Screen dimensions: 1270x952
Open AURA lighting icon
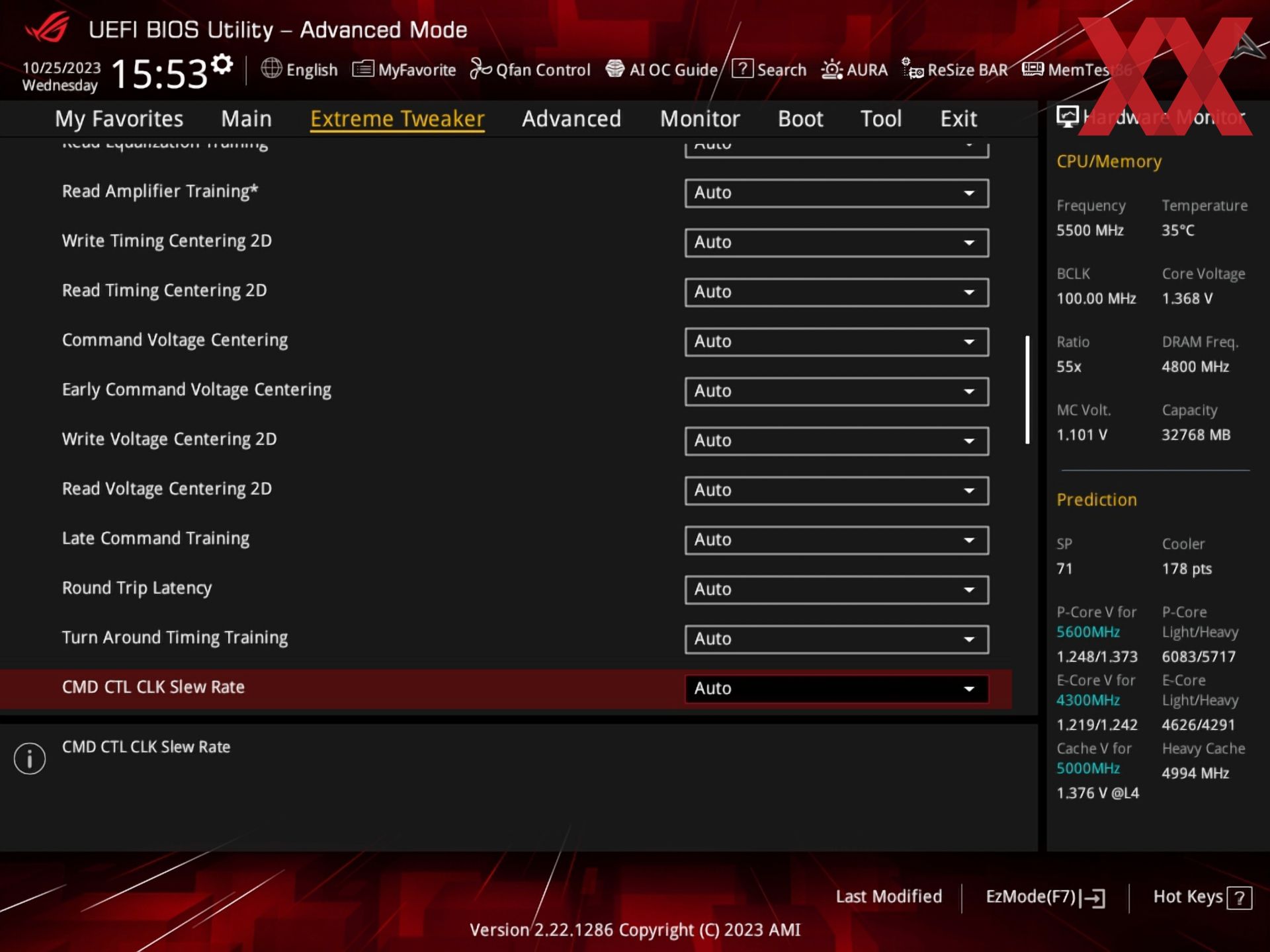click(831, 69)
